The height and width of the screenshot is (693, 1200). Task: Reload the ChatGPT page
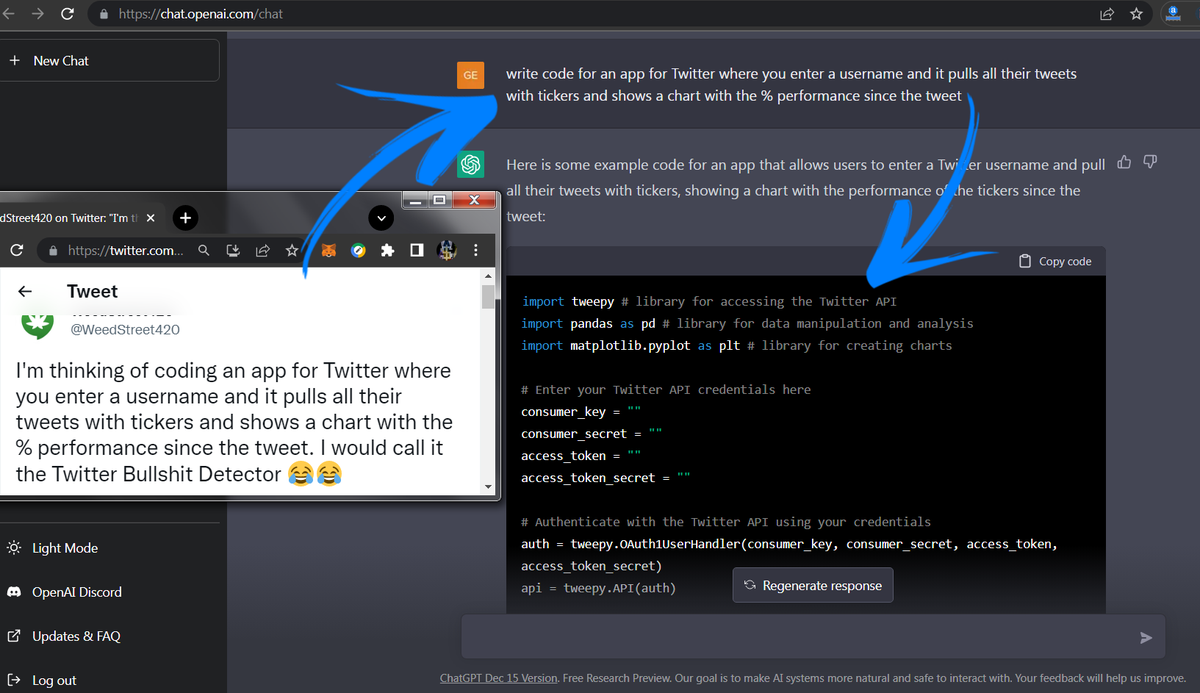[68, 15]
